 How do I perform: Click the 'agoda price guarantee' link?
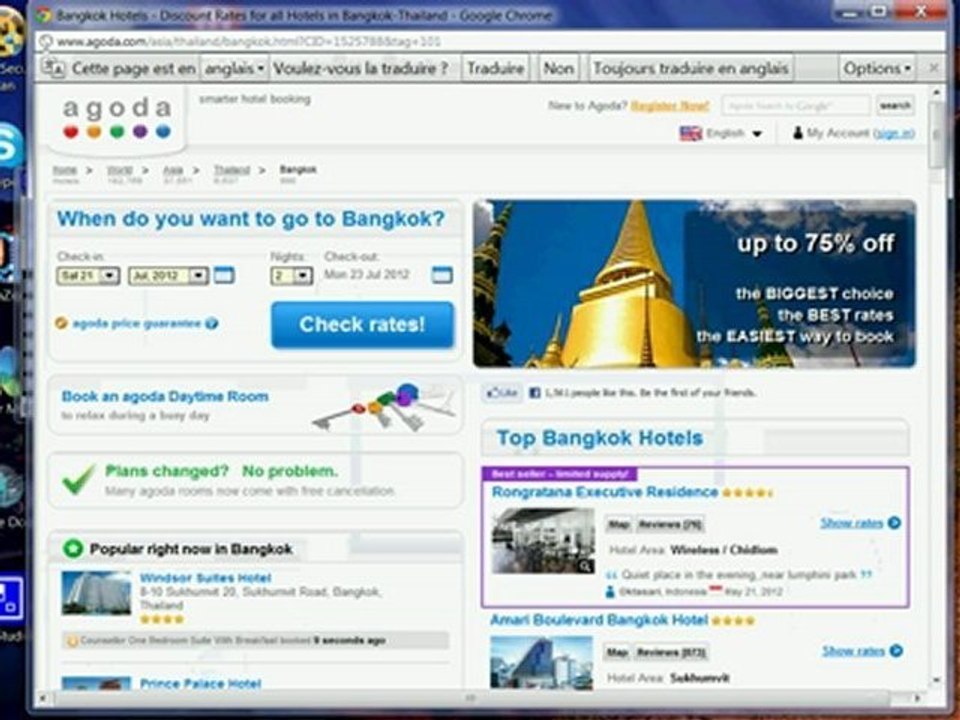pyautogui.click(x=137, y=323)
